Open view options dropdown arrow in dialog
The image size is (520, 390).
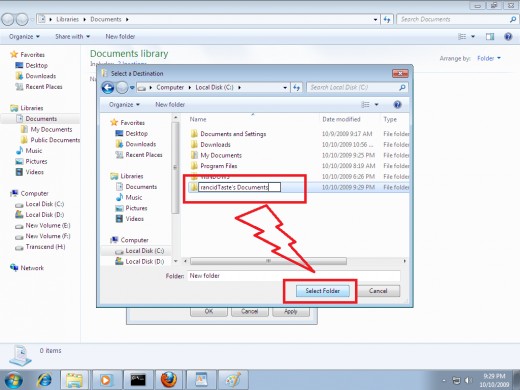(376, 105)
